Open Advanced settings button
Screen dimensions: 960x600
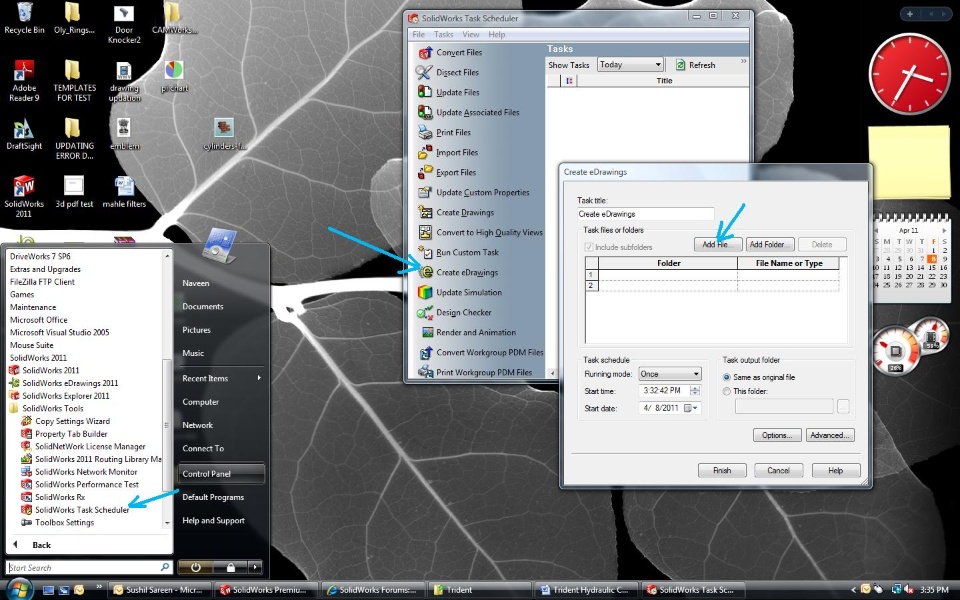pos(830,435)
